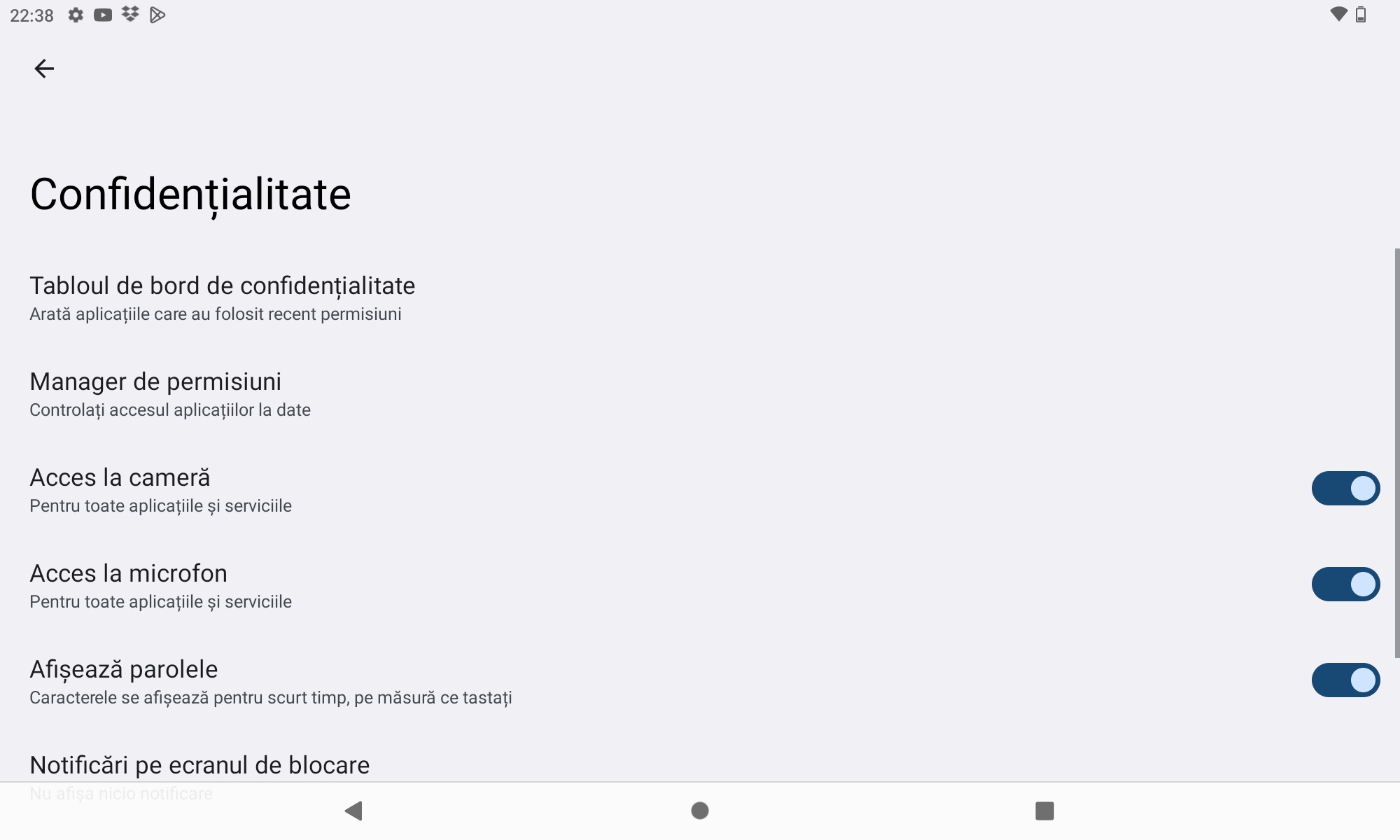This screenshot has width=1400, height=840.
Task: Tap the Play Store notification icon
Action: (x=157, y=15)
